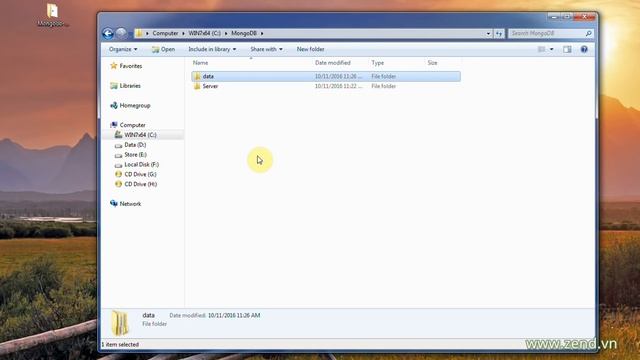Click the folder icon in address bar
This screenshot has width=640, height=360.
click(139, 33)
